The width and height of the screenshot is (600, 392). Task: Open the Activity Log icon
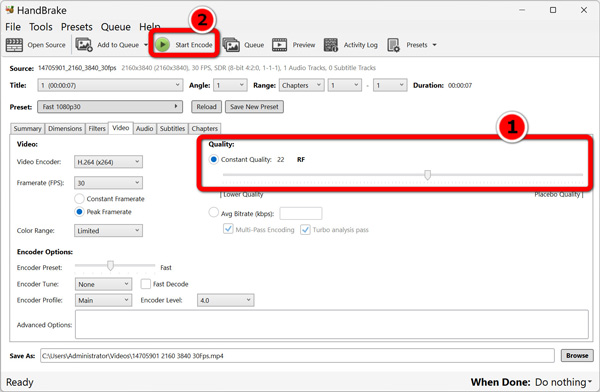331,45
